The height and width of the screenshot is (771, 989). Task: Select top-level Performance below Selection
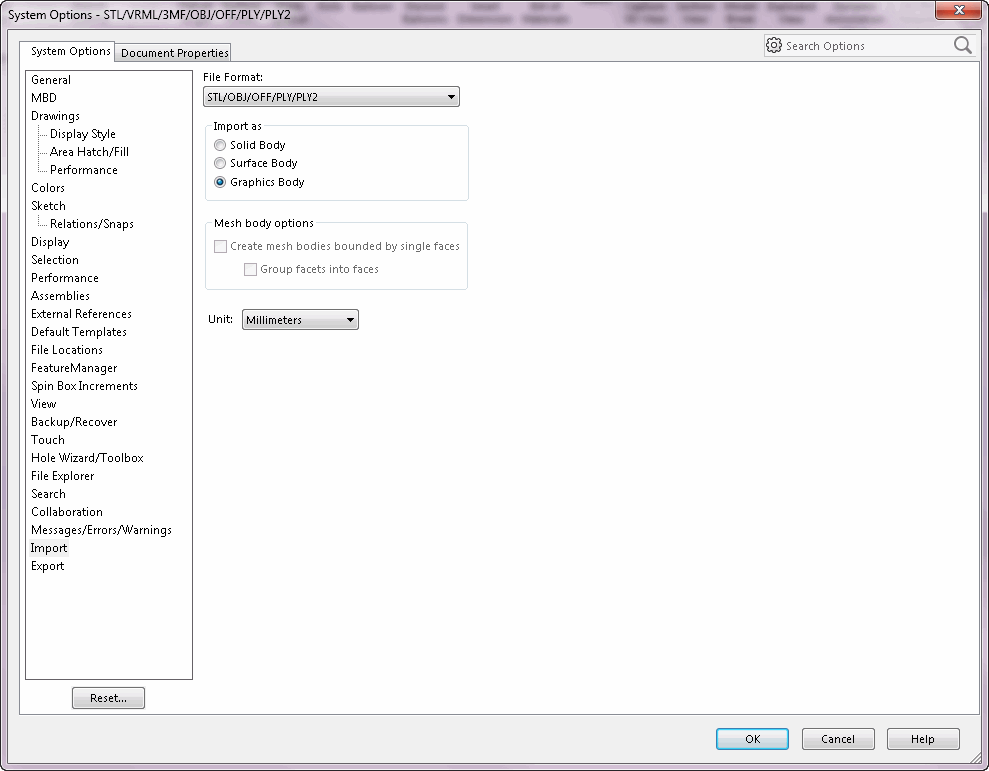(65, 278)
